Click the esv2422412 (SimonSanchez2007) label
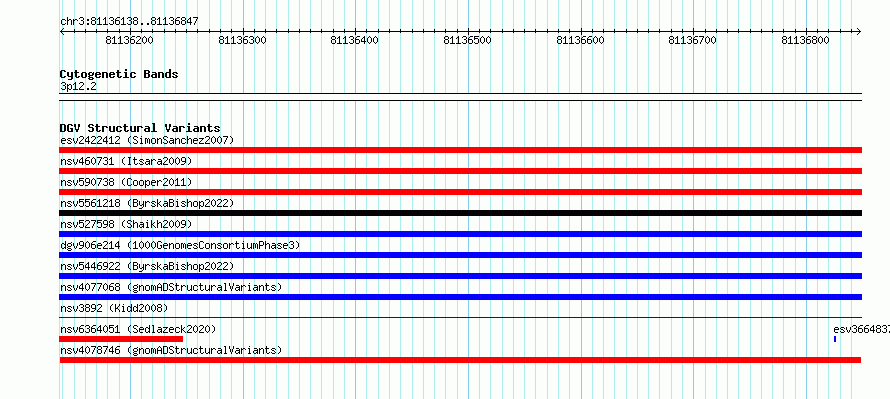This screenshot has height=399, width=890. pos(147,140)
